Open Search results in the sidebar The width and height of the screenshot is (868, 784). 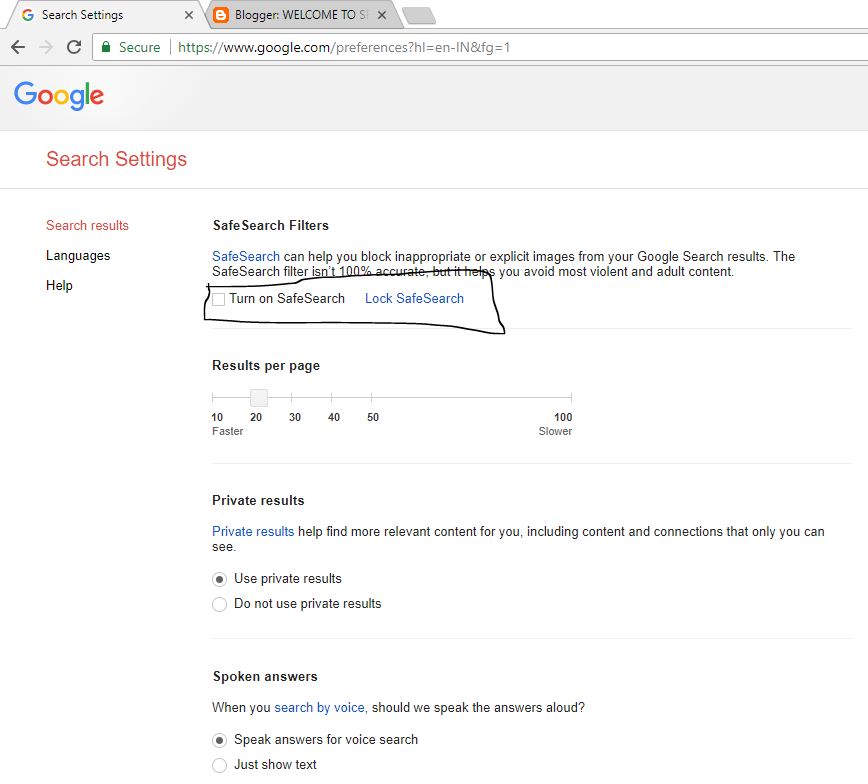87,225
